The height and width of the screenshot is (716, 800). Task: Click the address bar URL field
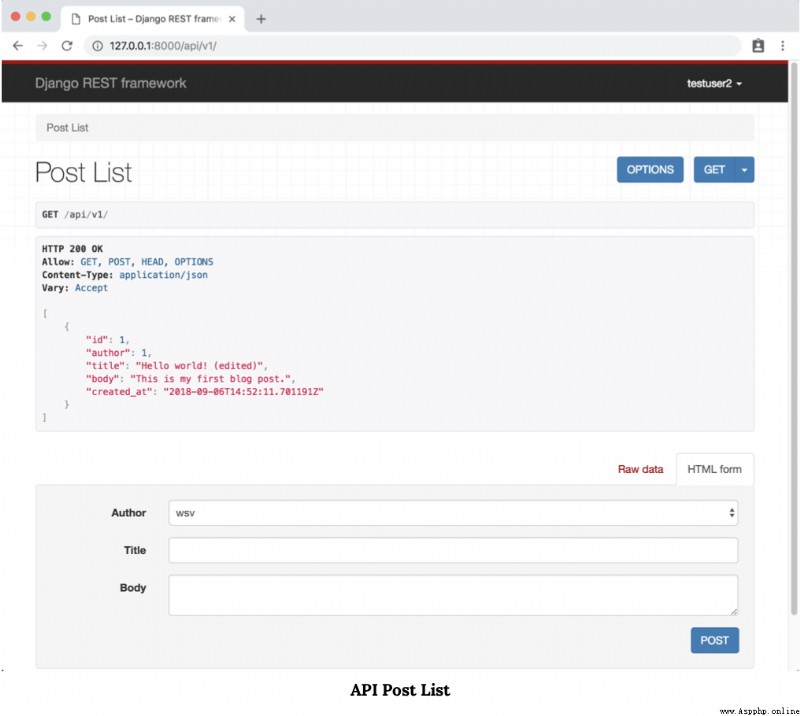(x=412, y=46)
